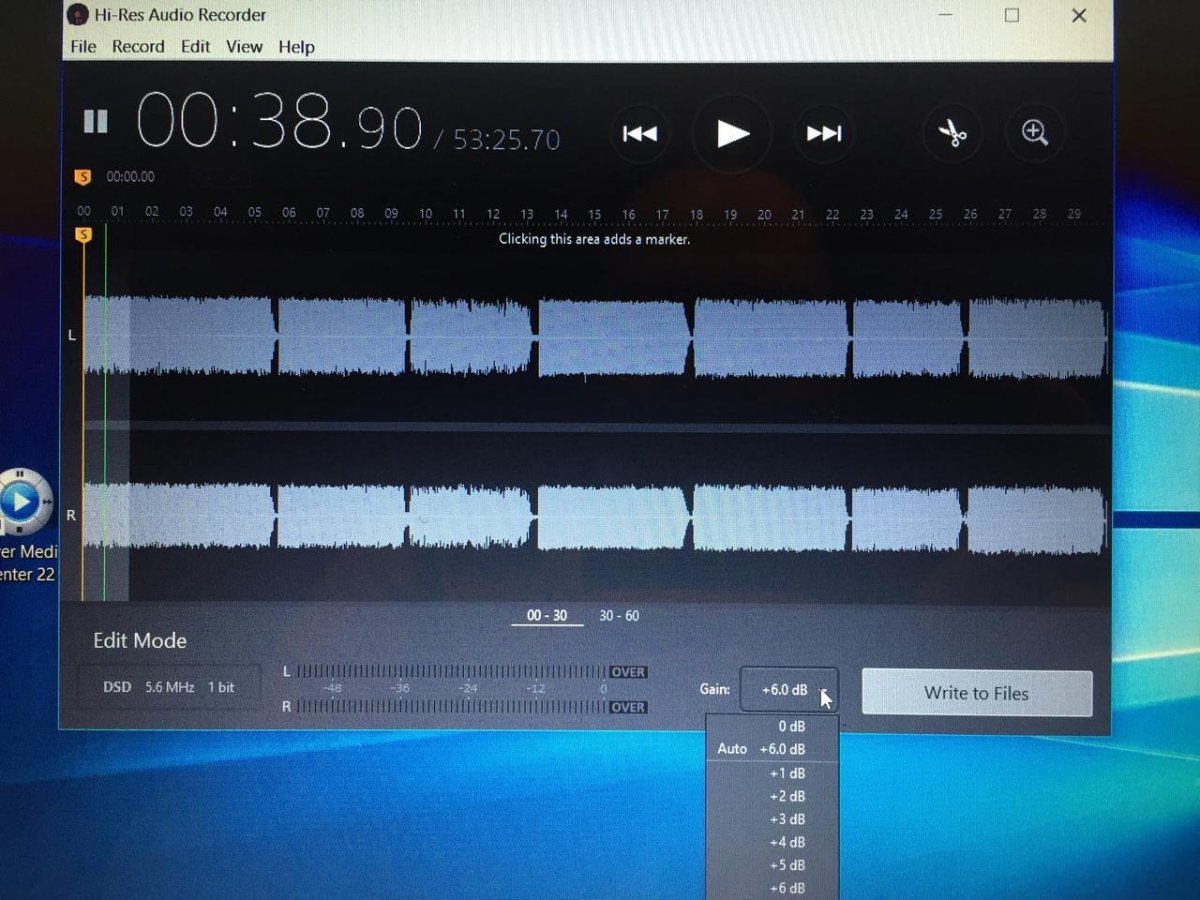Screen dimensions: 1200x900
Task: Skip to the next track marker
Action: pos(824,133)
